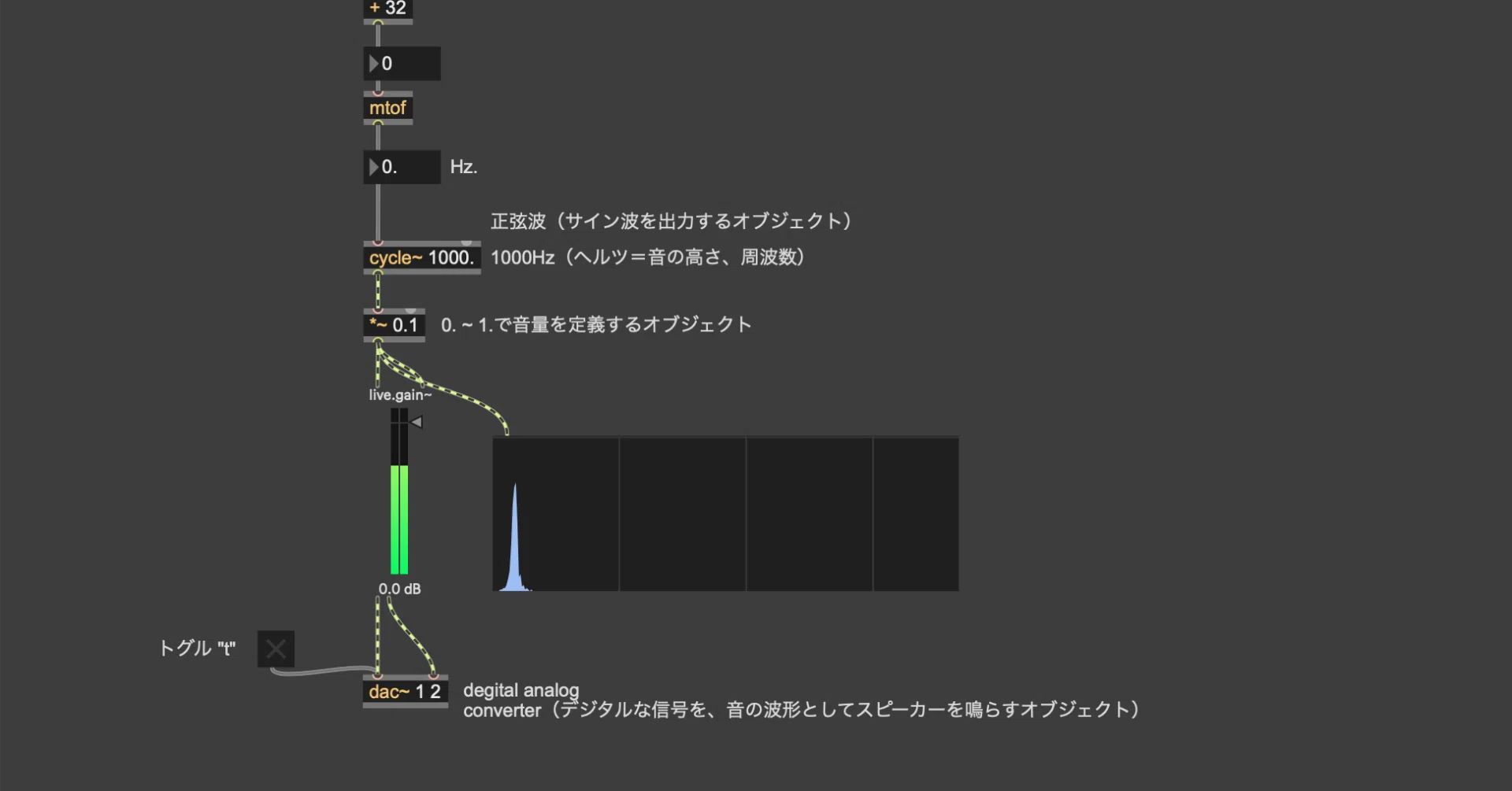Click the 'degital analog converter' comment
The image size is (1512, 791).
[801, 700]
